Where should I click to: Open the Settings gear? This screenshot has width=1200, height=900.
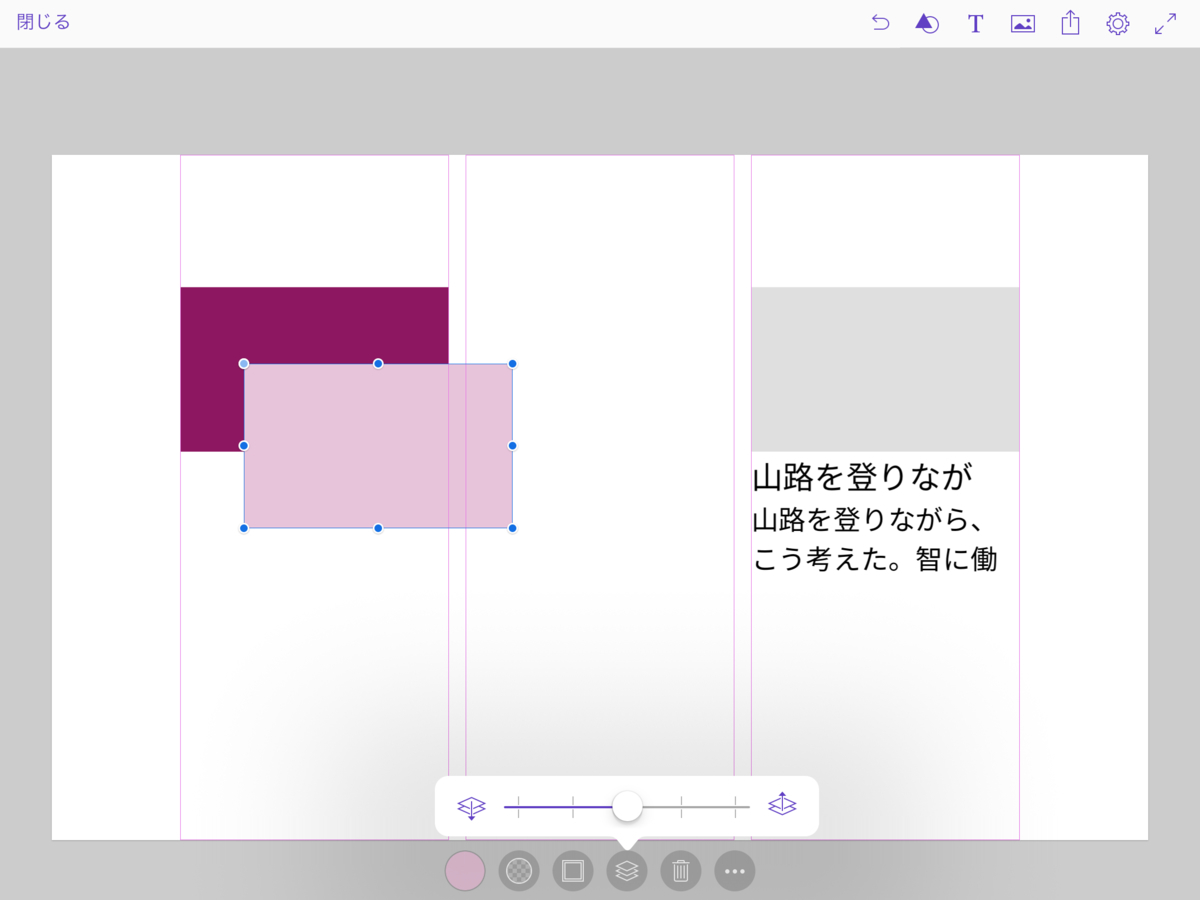pyautogui.click(x=1116, y=23)
